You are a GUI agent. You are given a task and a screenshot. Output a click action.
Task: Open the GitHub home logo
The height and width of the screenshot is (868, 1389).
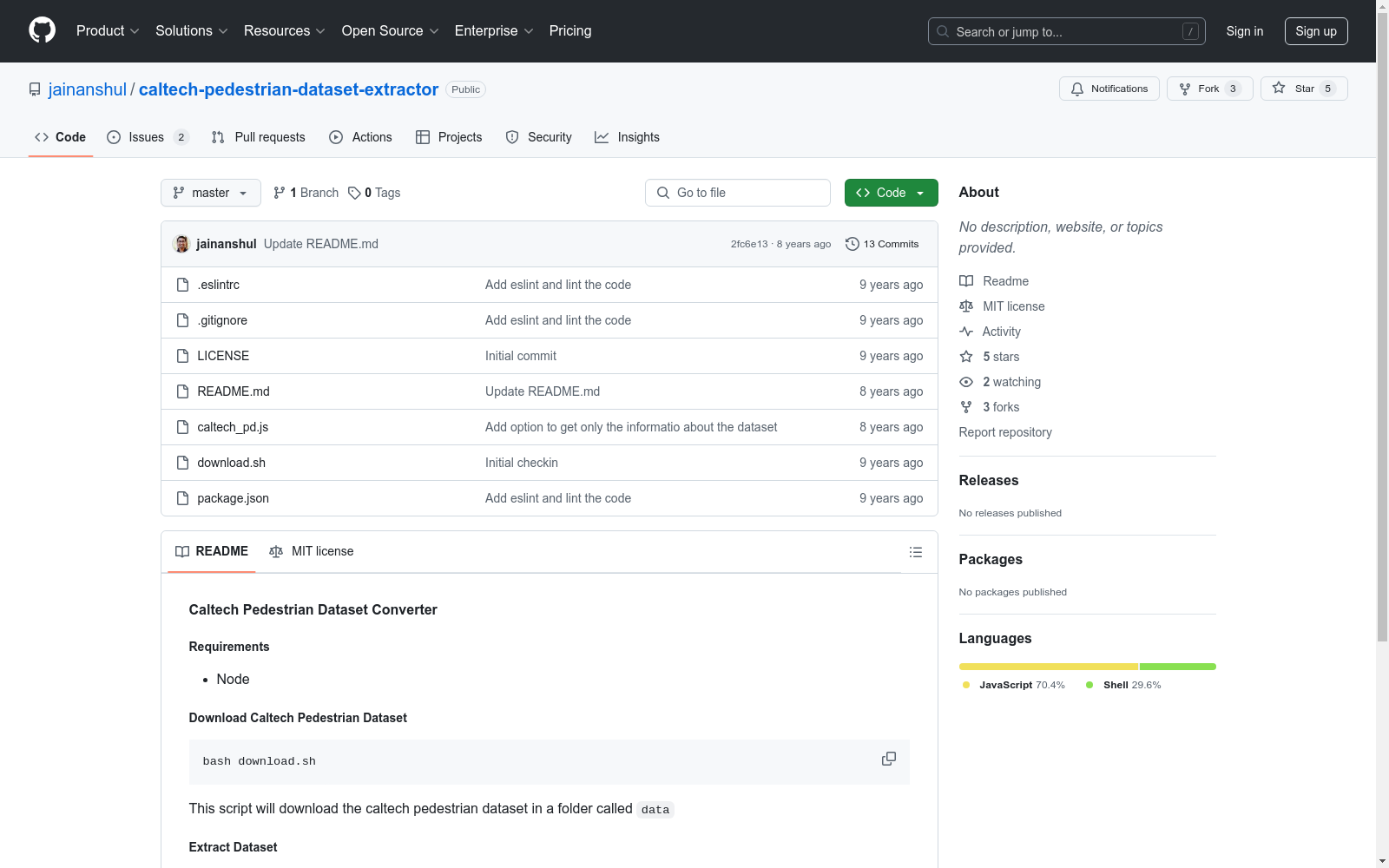(x=42, y=30)
